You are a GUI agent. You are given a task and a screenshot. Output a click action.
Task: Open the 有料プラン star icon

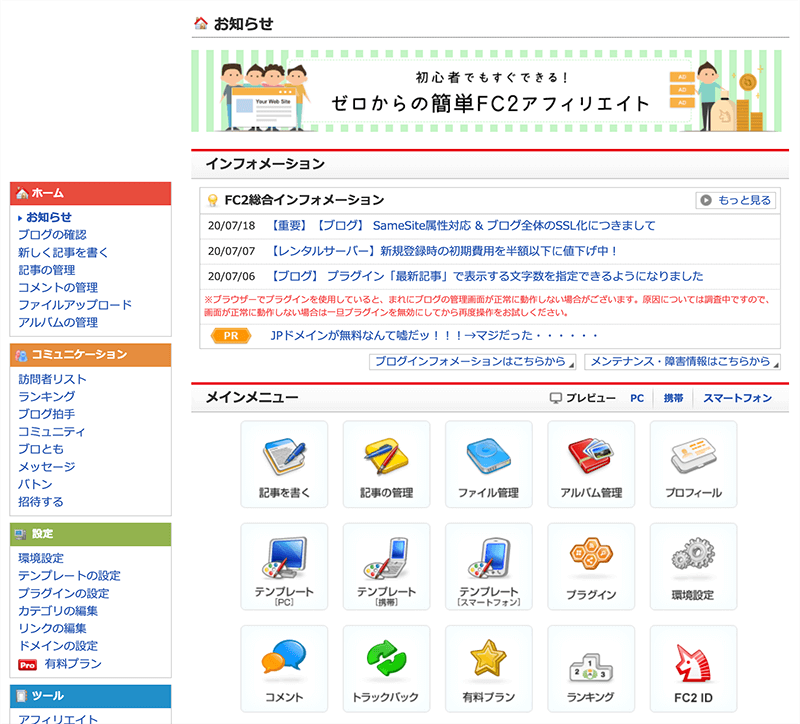click(x=489, y=669)
